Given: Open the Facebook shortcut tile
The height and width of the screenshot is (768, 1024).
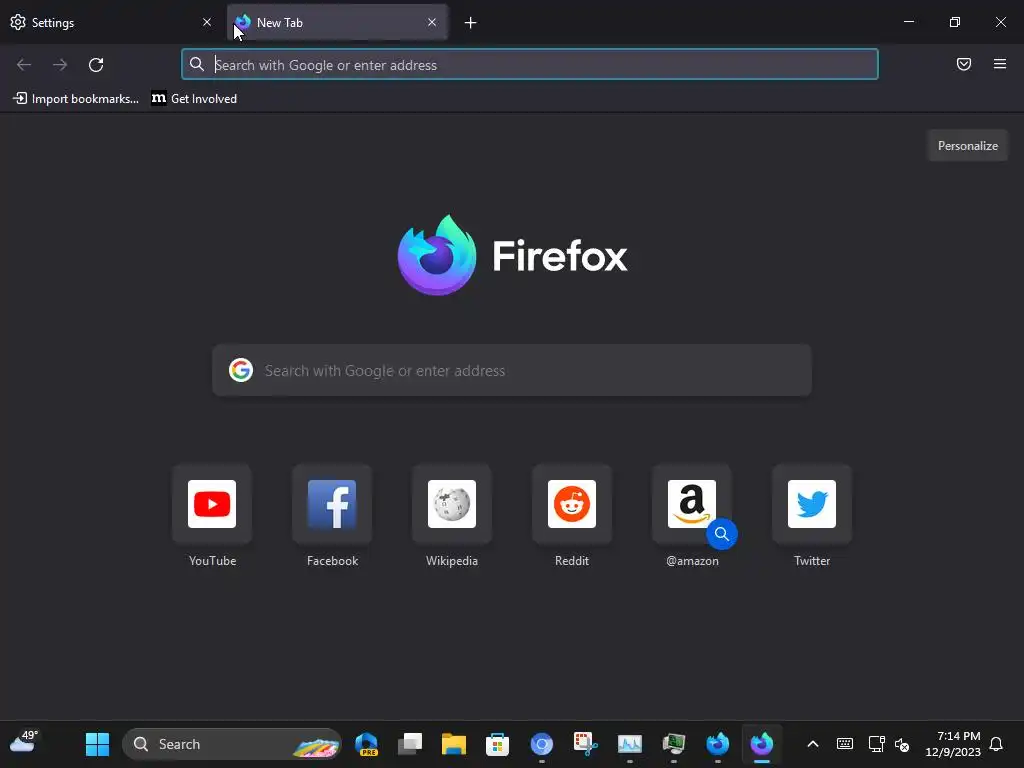Looking at the screenshot, I should click(332, 504).
